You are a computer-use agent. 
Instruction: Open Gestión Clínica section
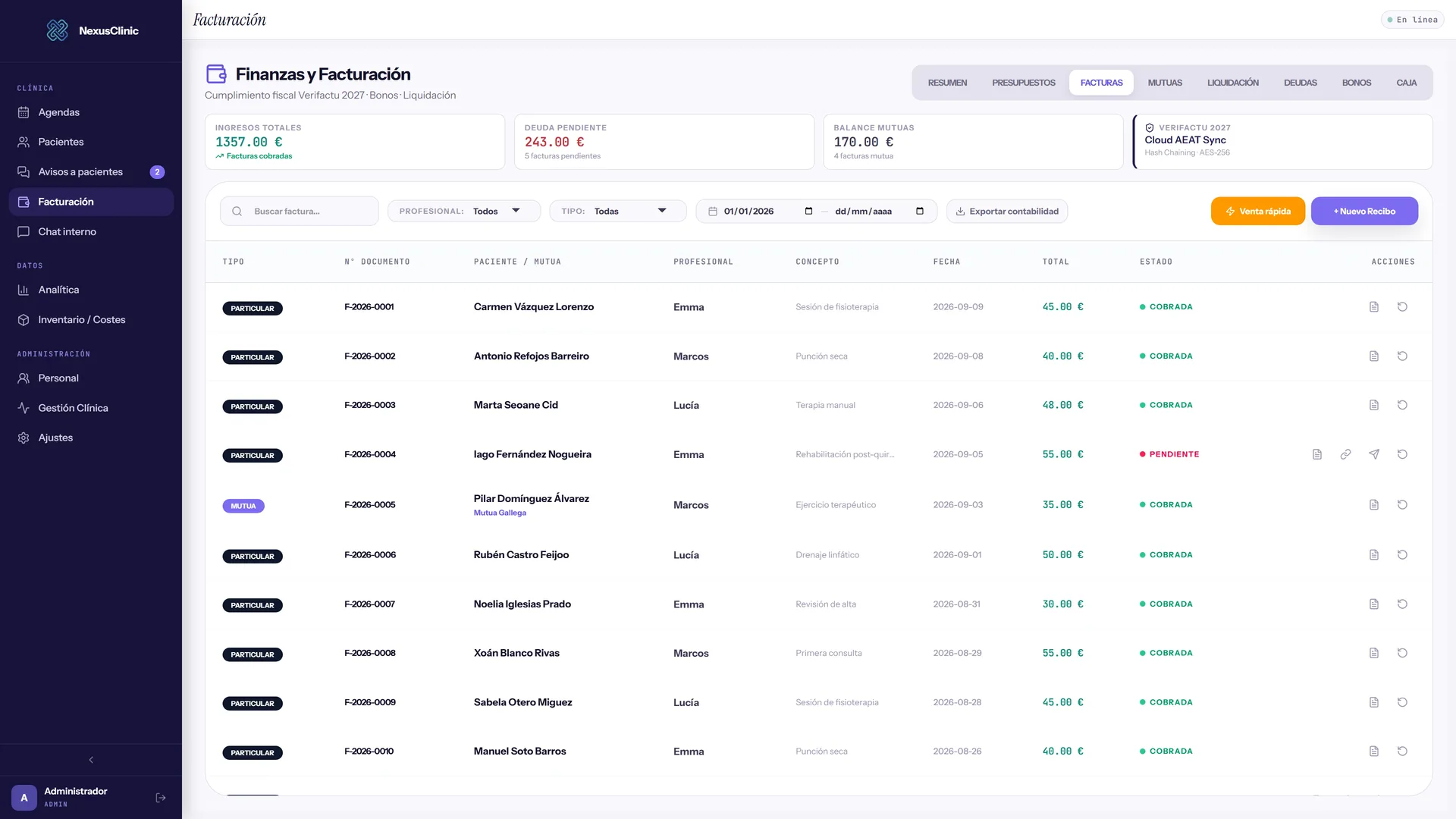91,408
